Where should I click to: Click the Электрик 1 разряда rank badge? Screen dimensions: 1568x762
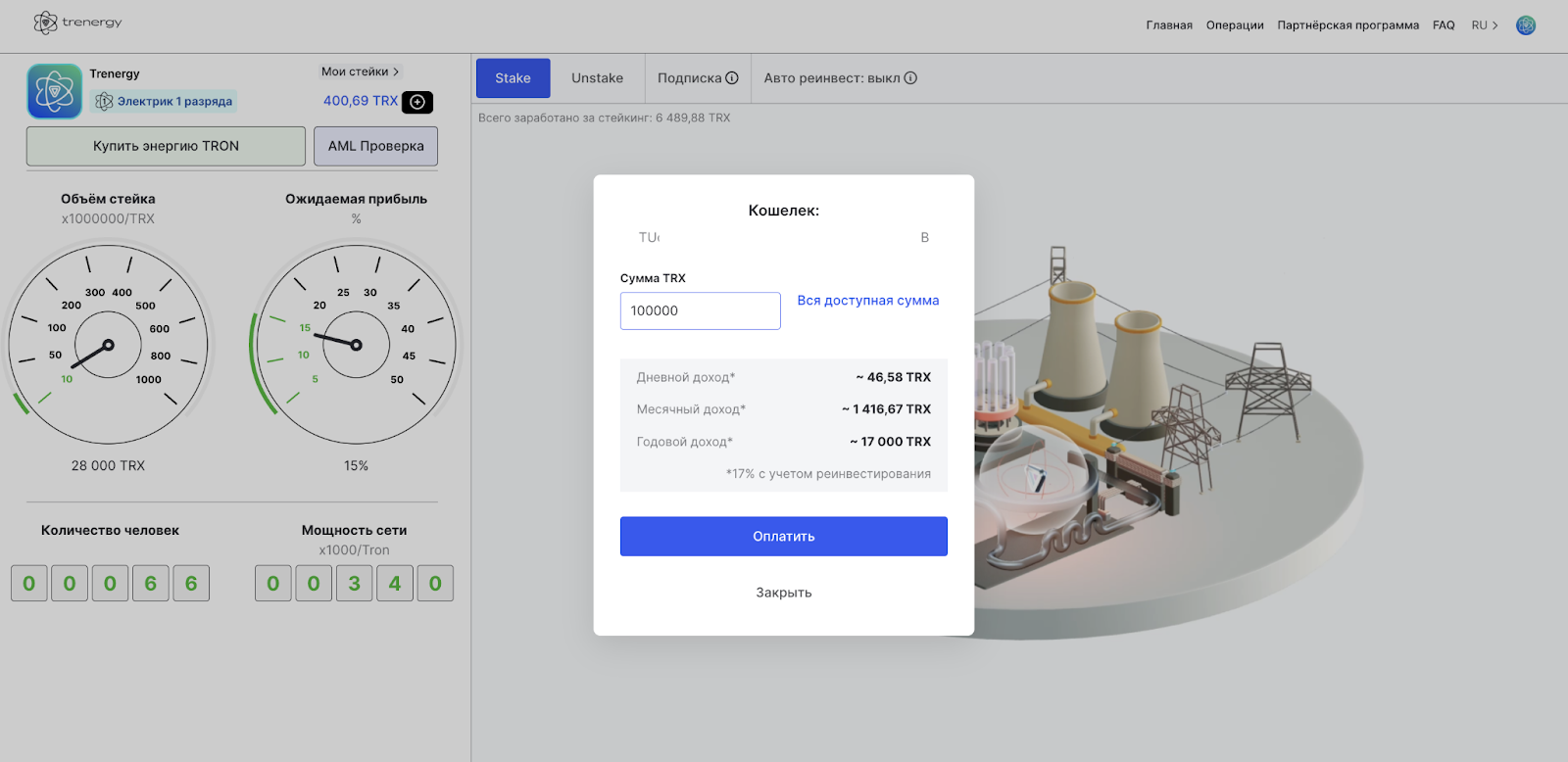tap(164, 101)
